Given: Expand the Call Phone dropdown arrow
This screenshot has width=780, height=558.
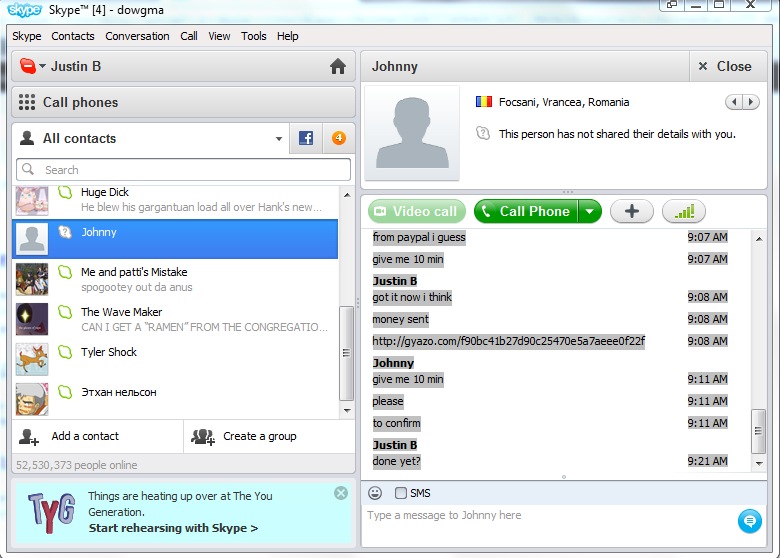Looking at the screenshot, I should click(x=590, y=211).
